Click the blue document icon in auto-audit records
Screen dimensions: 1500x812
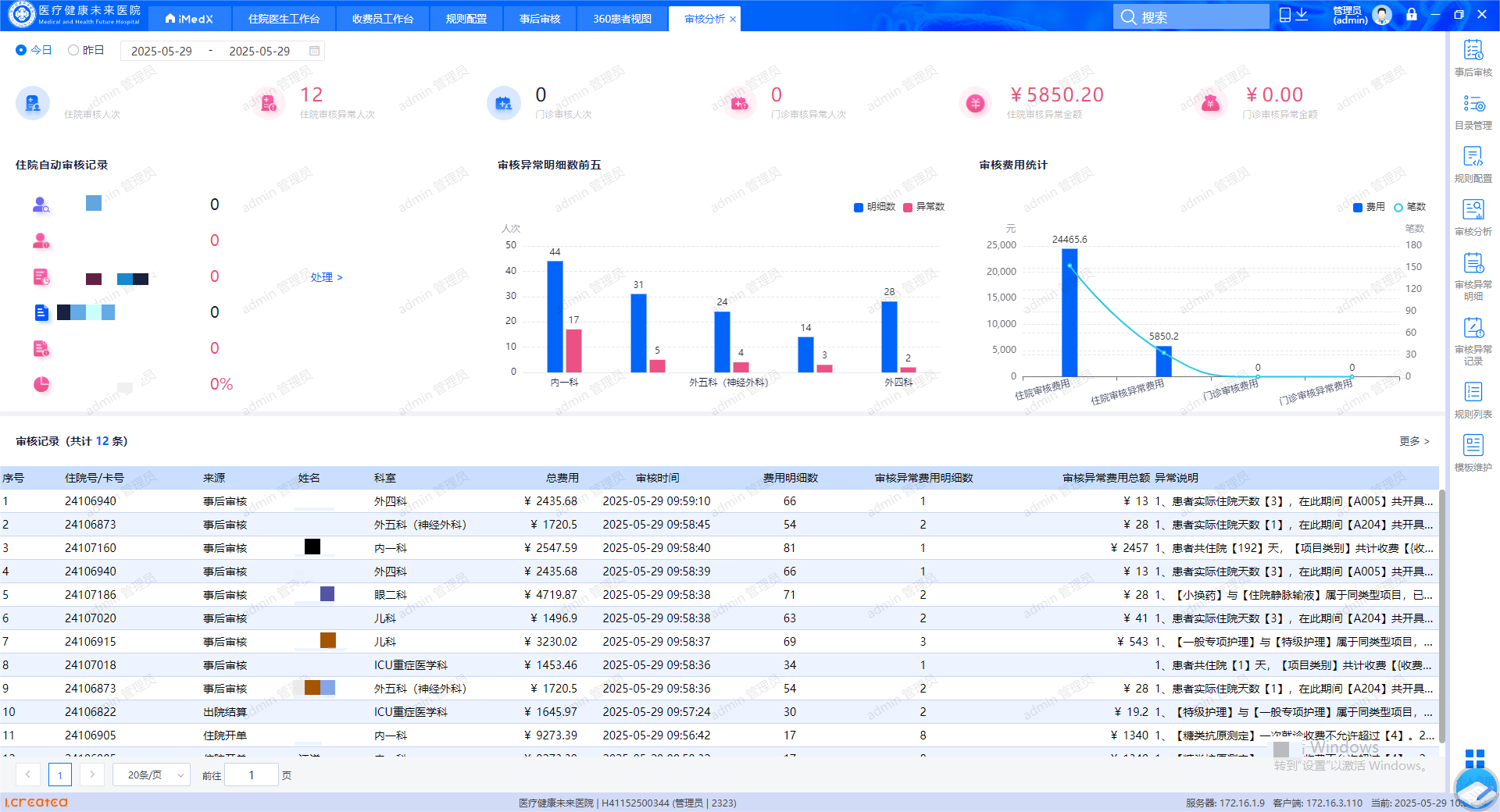pyautogui.click(x=41, y=312)
